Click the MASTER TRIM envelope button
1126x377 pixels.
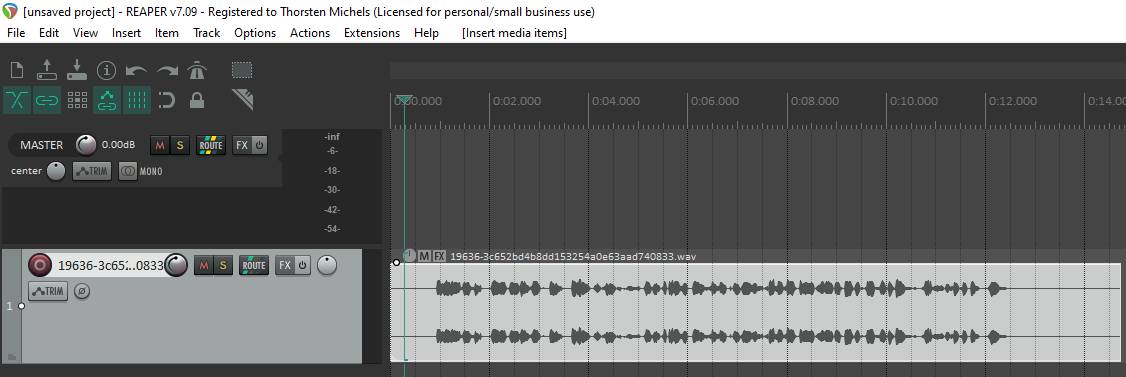point(92,172)
